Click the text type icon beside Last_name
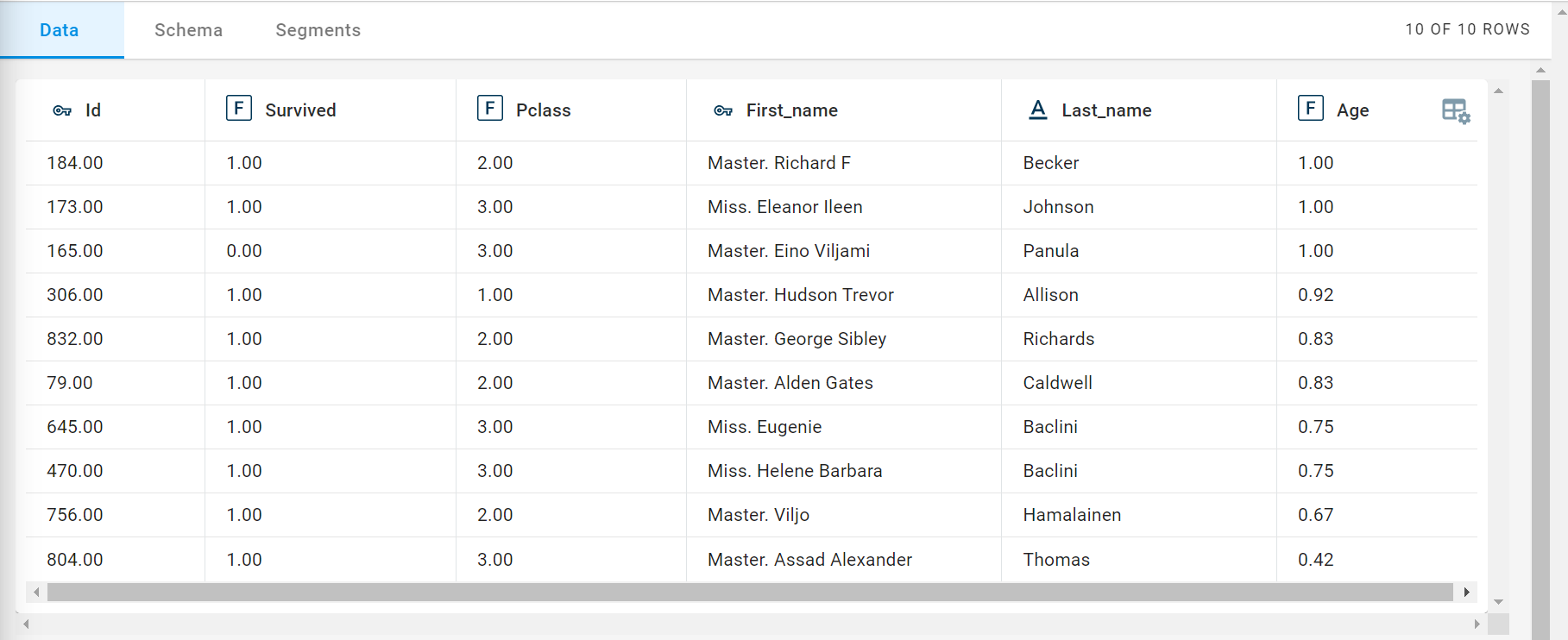Viewport: 1568px width, 640px height. click(x=1038, y=110)
